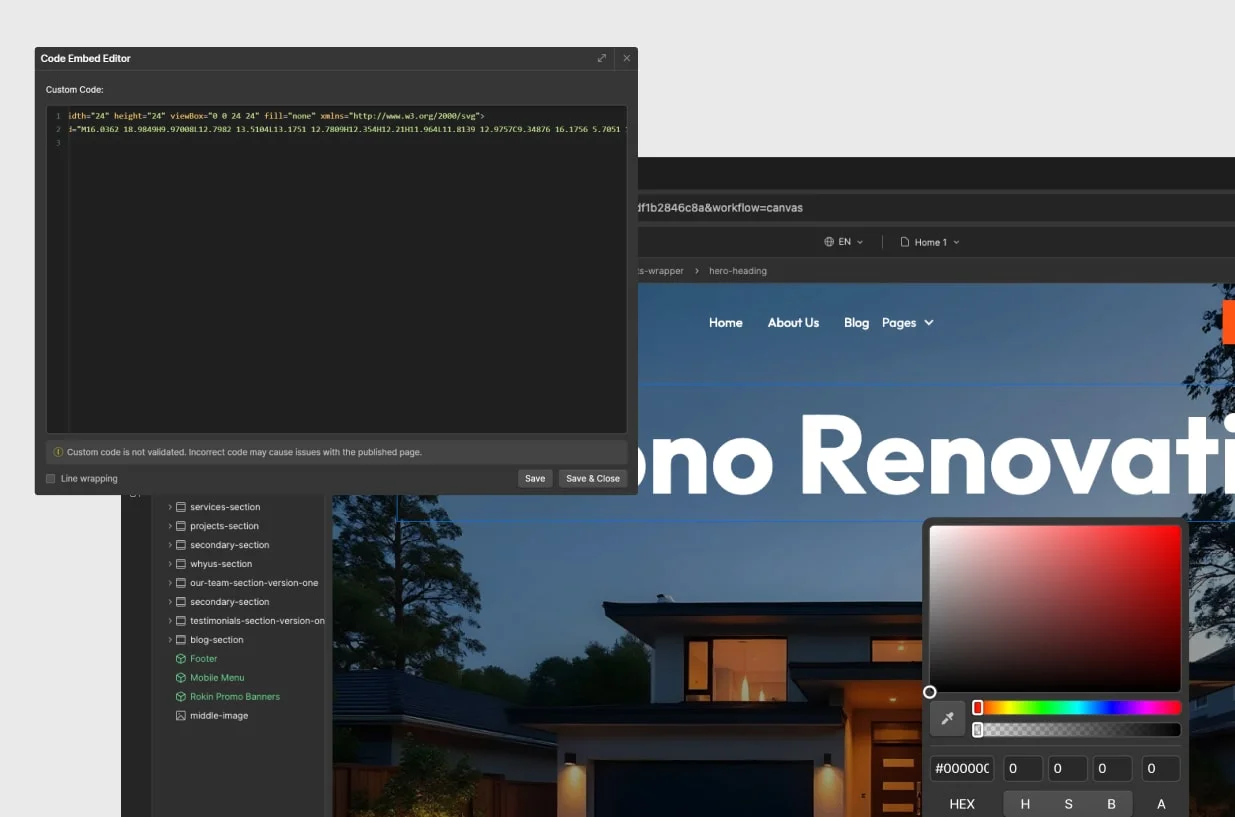Image resolution: width=1235 pixels, height=817 pixels.
Task: Expand the Code Embed Editor to full size
Action: pos(602,58)
